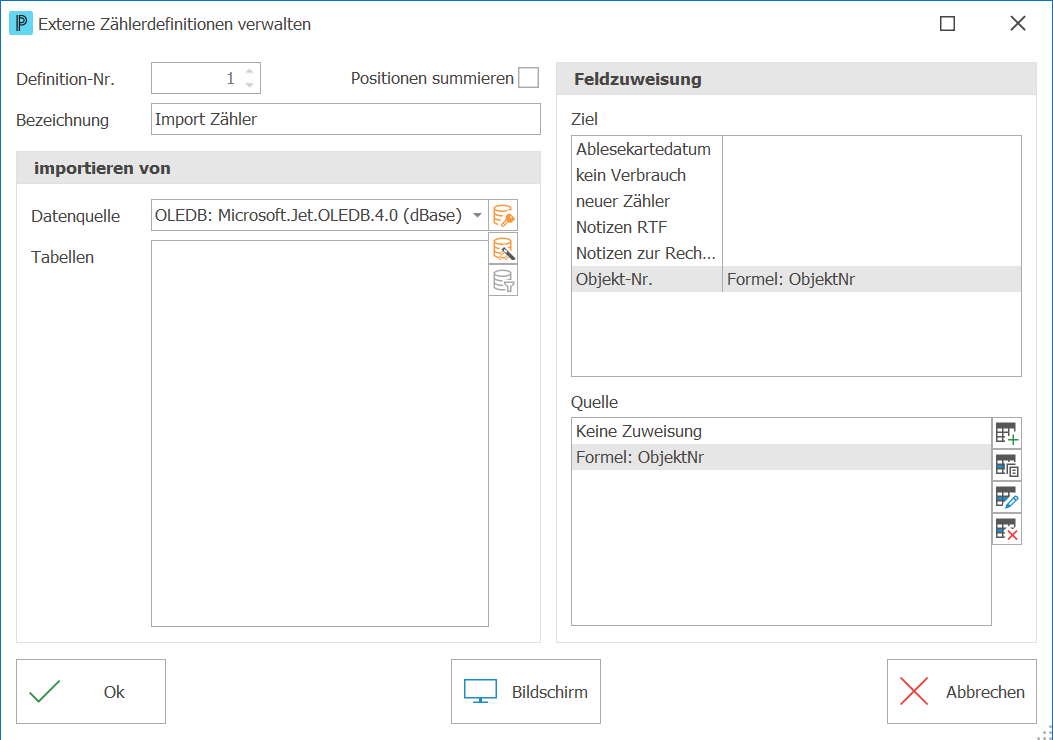
Task: Click the database filter icon
Action: tap(503, 280)
